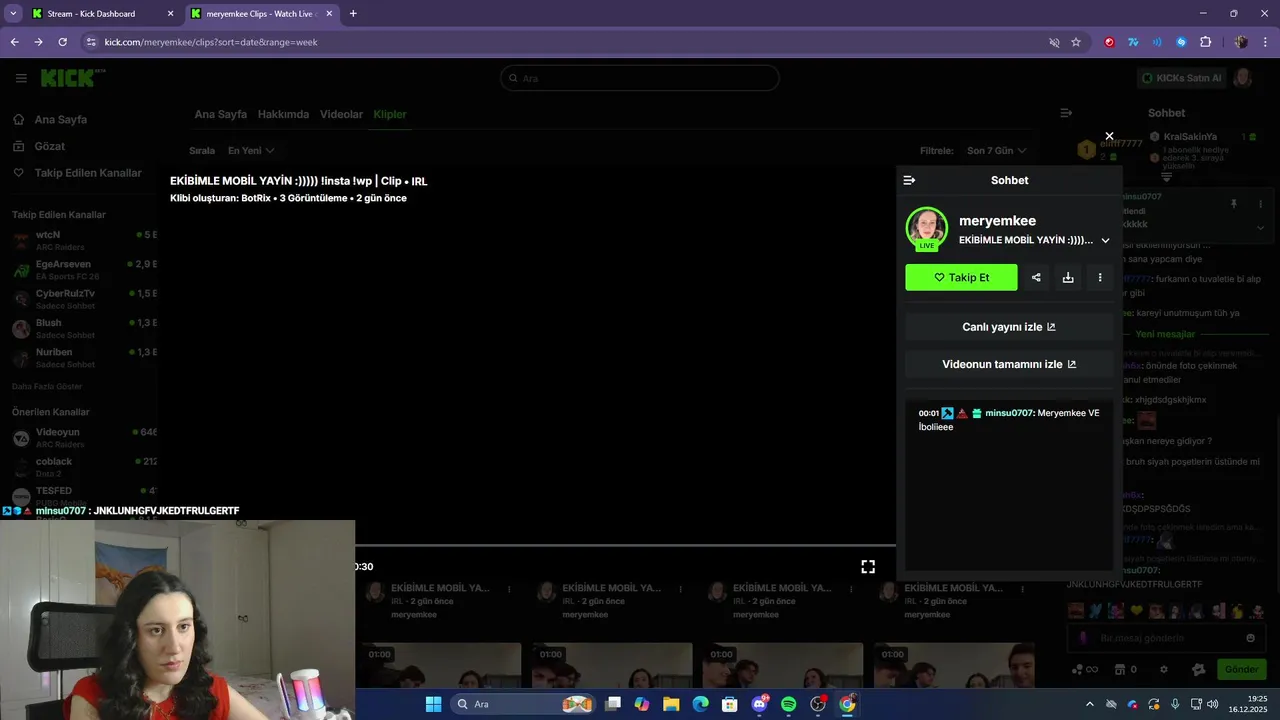Screen dimensions: 1280x720
Task: Open minsu0707's name in the clip chat
Action: coord(1009,413)
